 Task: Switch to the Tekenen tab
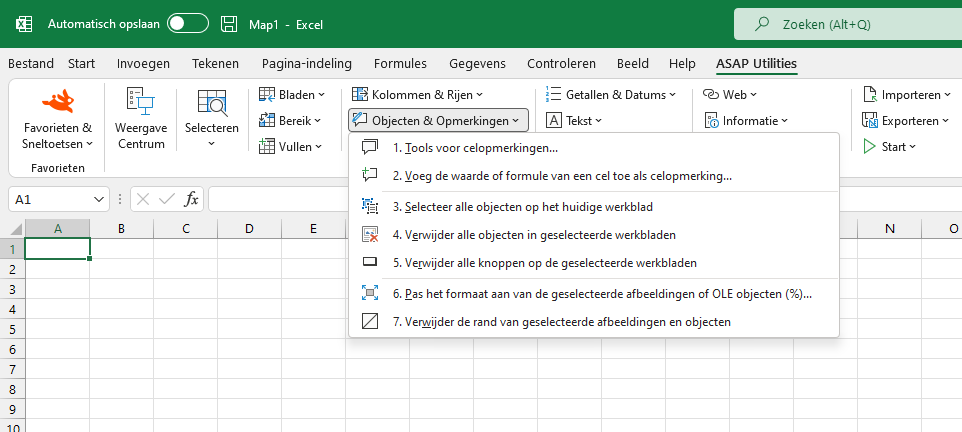[x=215, y=63]
